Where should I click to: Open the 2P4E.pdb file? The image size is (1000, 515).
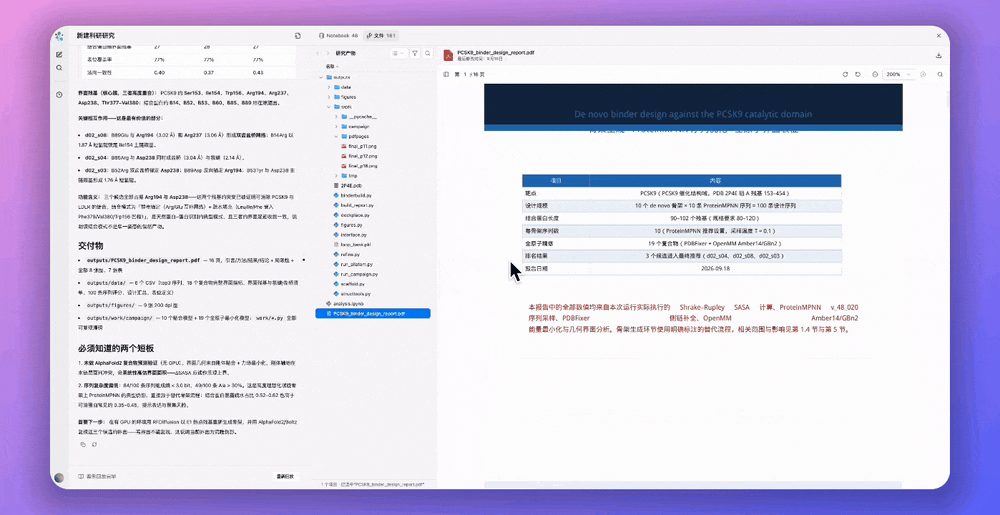[348, 185]
